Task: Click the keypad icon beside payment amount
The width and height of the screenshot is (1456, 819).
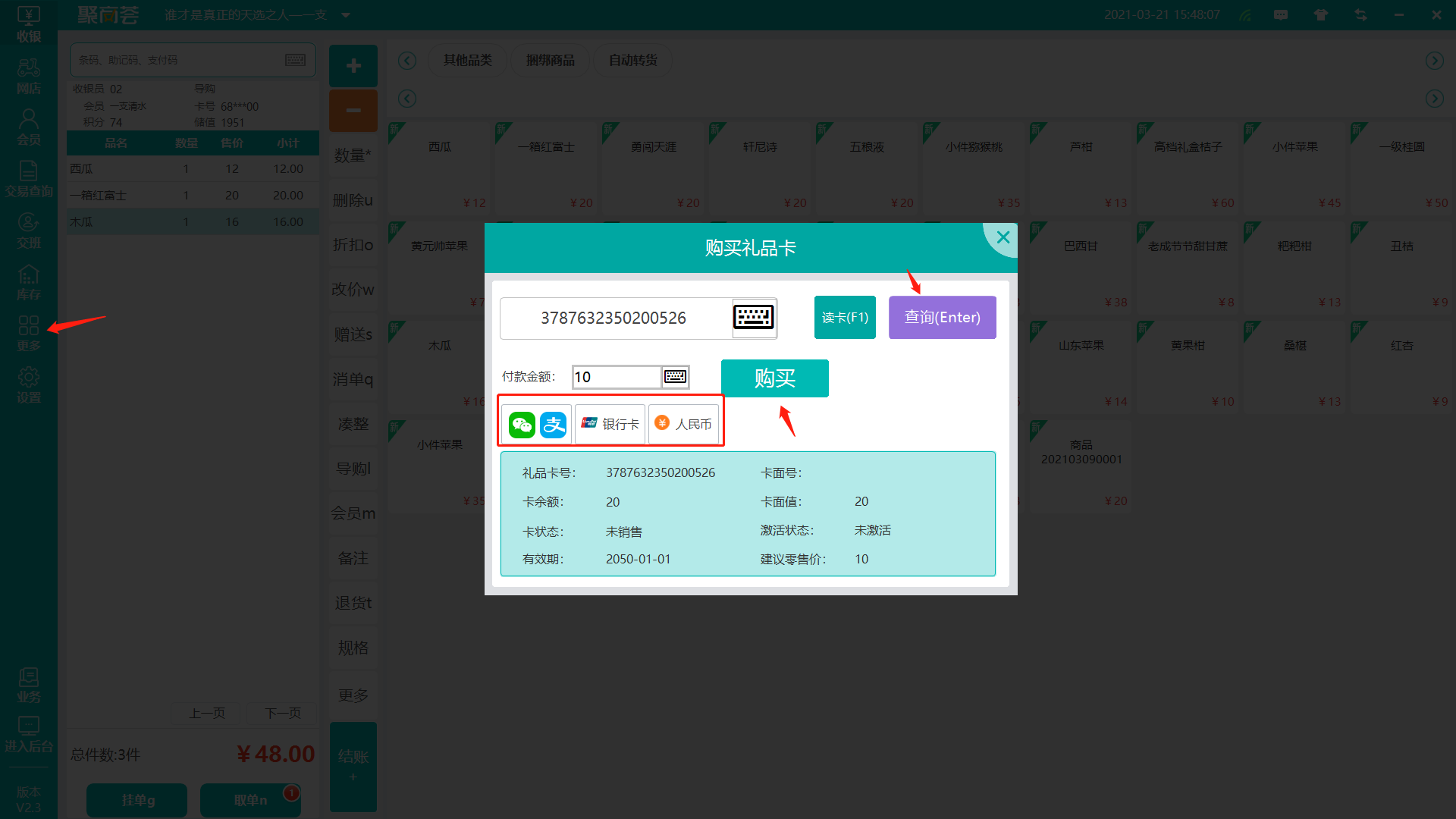Action: click(675, 376)
